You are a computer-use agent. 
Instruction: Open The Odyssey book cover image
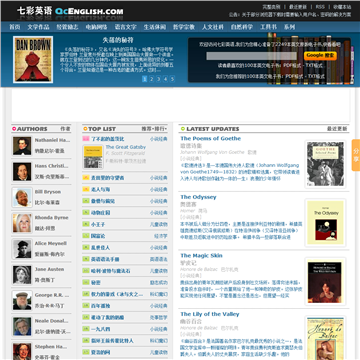tap(325, 222)
